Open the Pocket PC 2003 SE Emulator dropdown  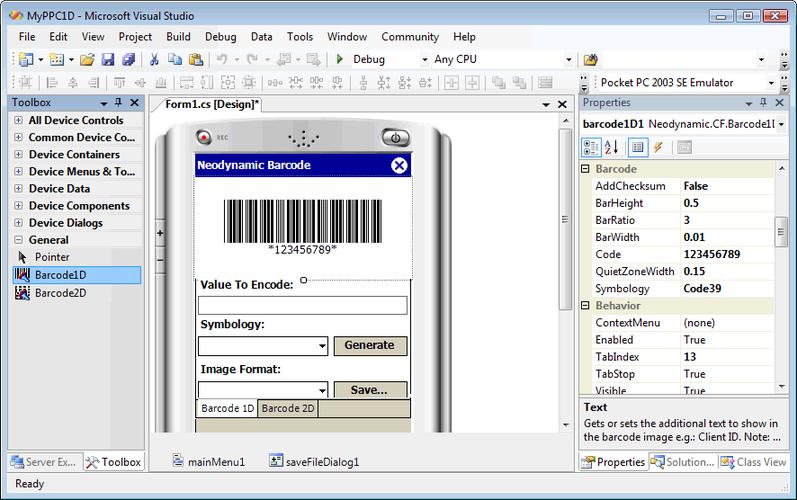coord(771,83)
